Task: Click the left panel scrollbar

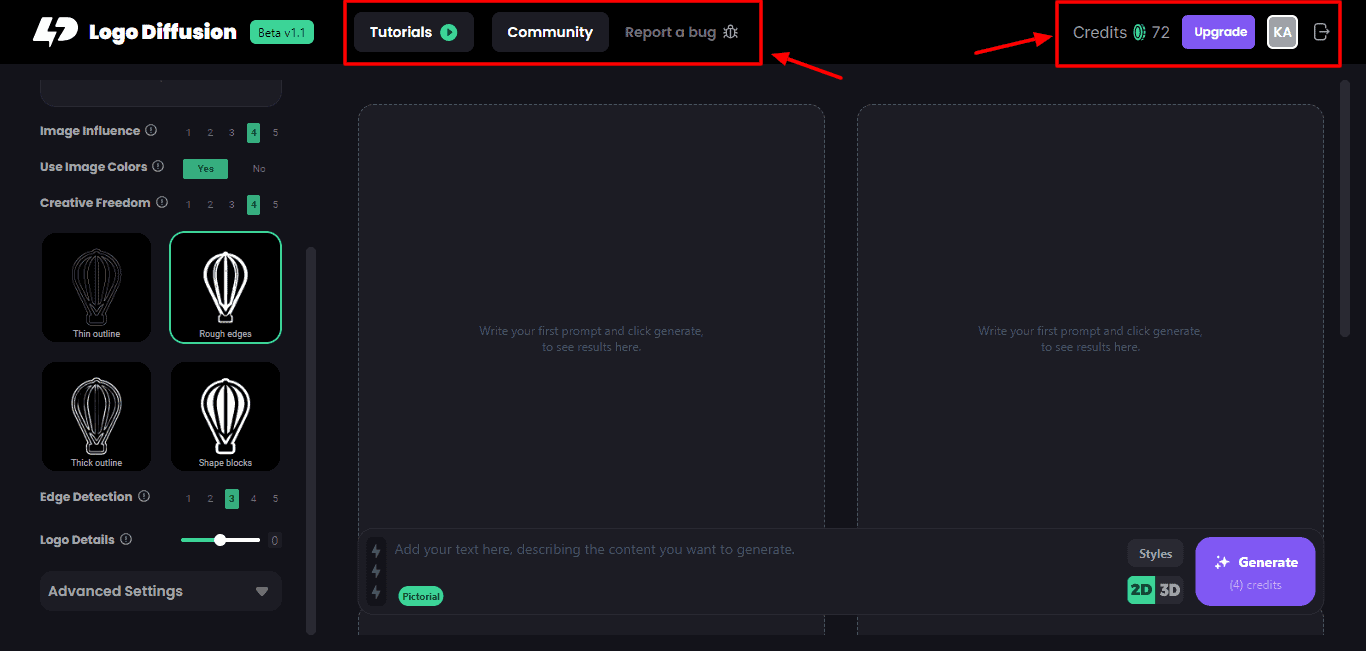Action: pyautogui.click(x=311, y=440)
